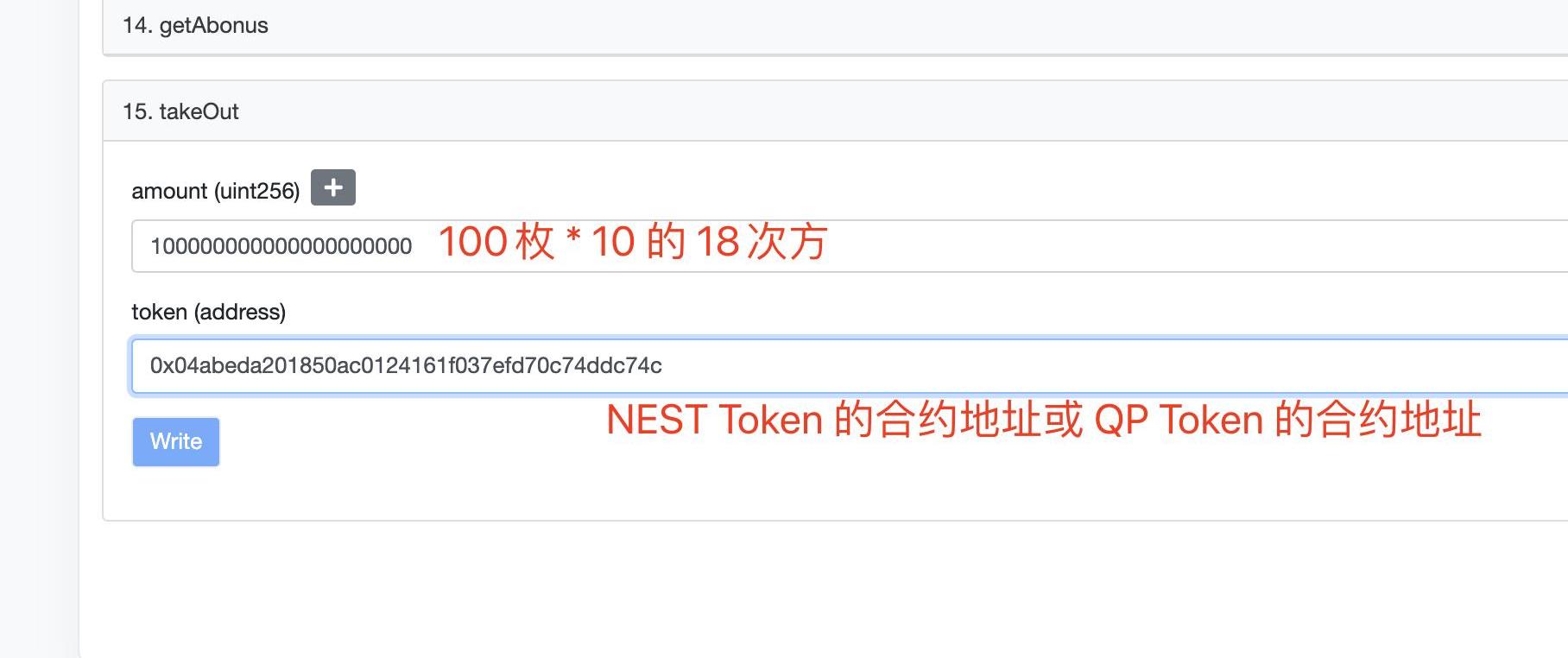Click the plus icon beside amount (uint256)
This screenshot has width=1568, height=658.
click(x=332, y=187)
